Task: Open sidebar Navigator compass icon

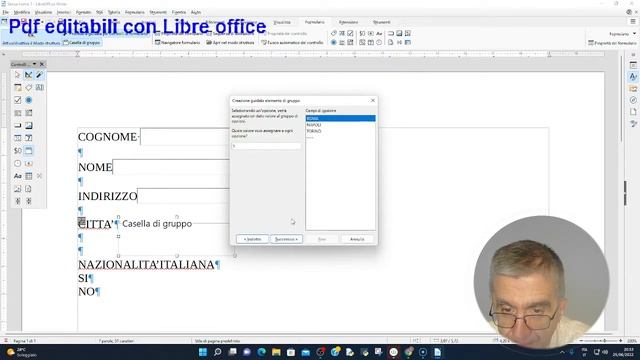Action: 633,100
